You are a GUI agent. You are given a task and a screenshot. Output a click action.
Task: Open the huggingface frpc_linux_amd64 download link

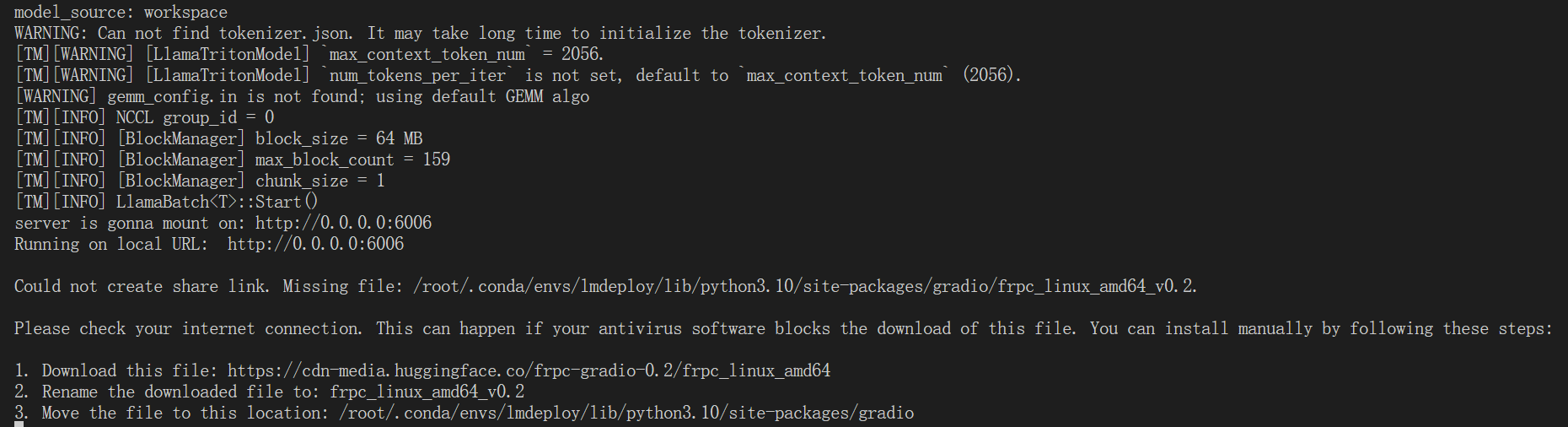click(529, 370)
